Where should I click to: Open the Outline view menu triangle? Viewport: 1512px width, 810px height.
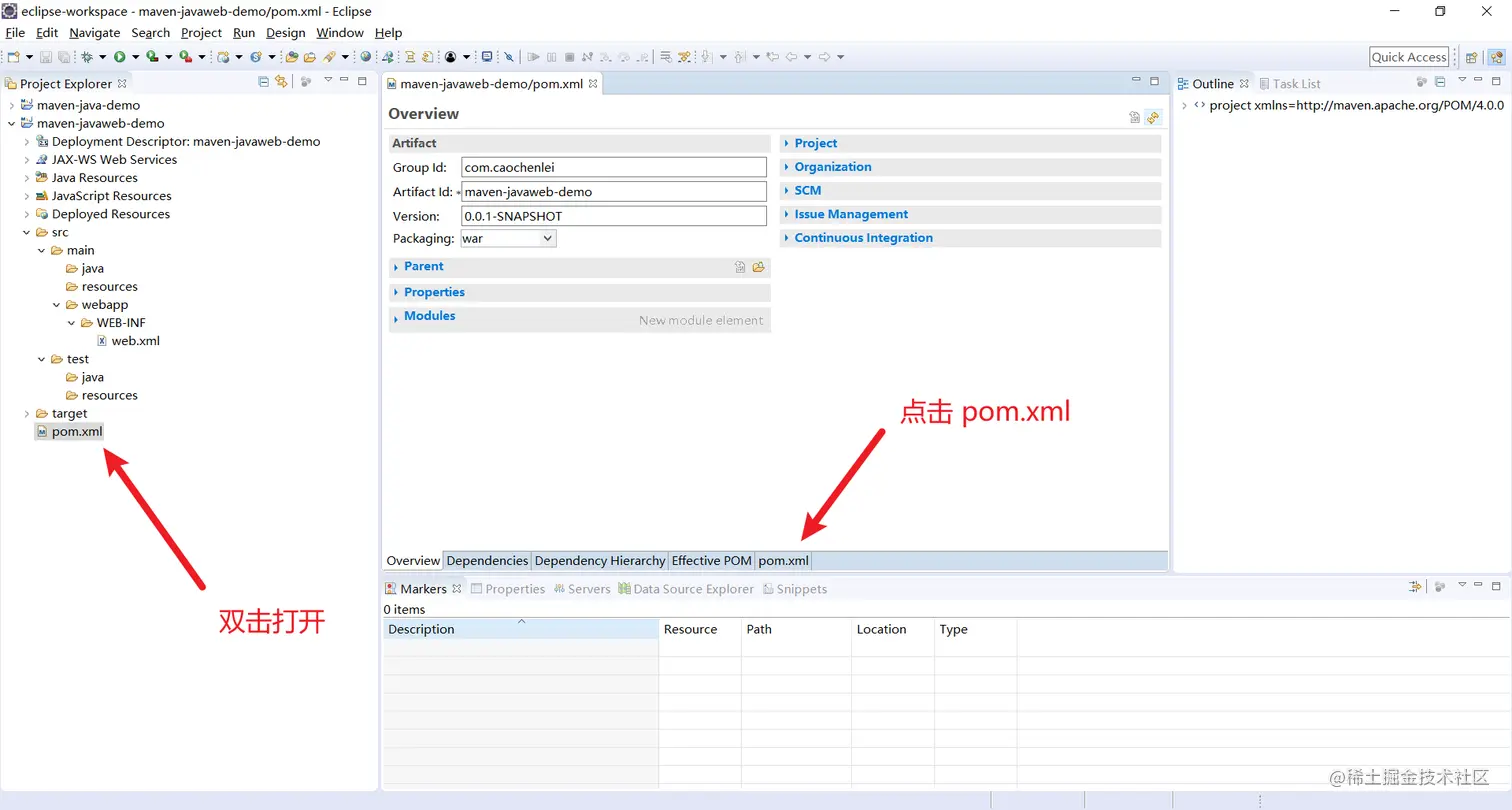(x=1462, y=80)
